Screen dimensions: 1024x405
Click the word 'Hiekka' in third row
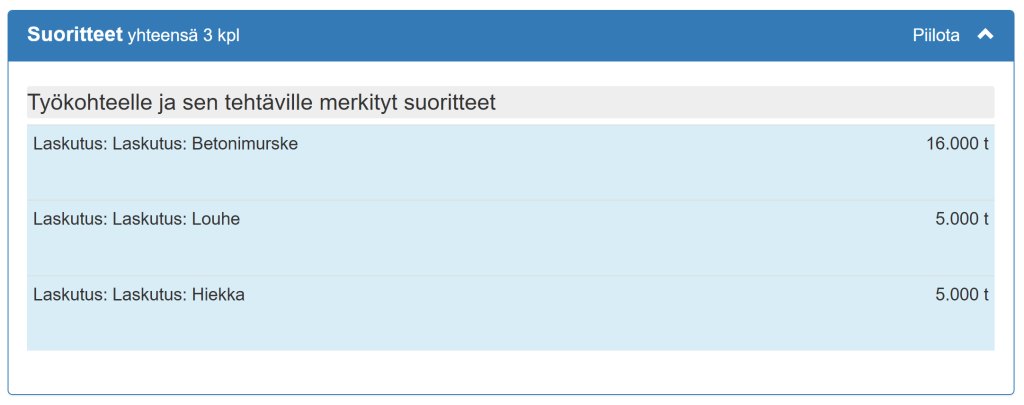(x=218, y=295)
